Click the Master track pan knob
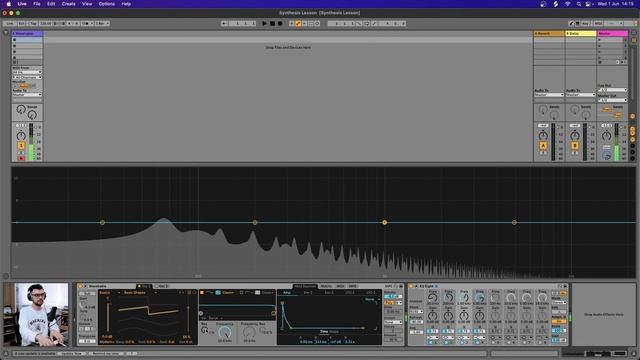Viewport: 640px width, 360px height. (x=607, y=136)
